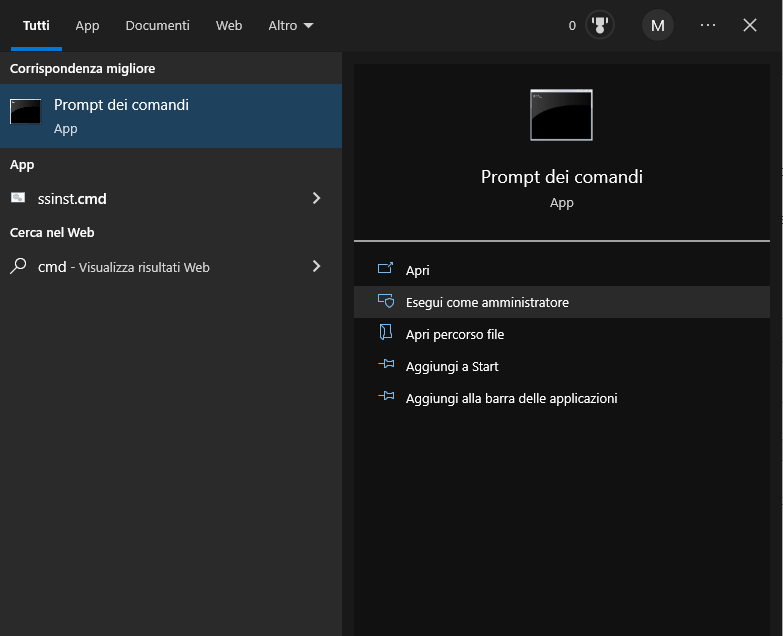The width and height of the screenshot is (783, 636).
Task: Click the Apri percorso file icon
Action: [x=386, y=334]
